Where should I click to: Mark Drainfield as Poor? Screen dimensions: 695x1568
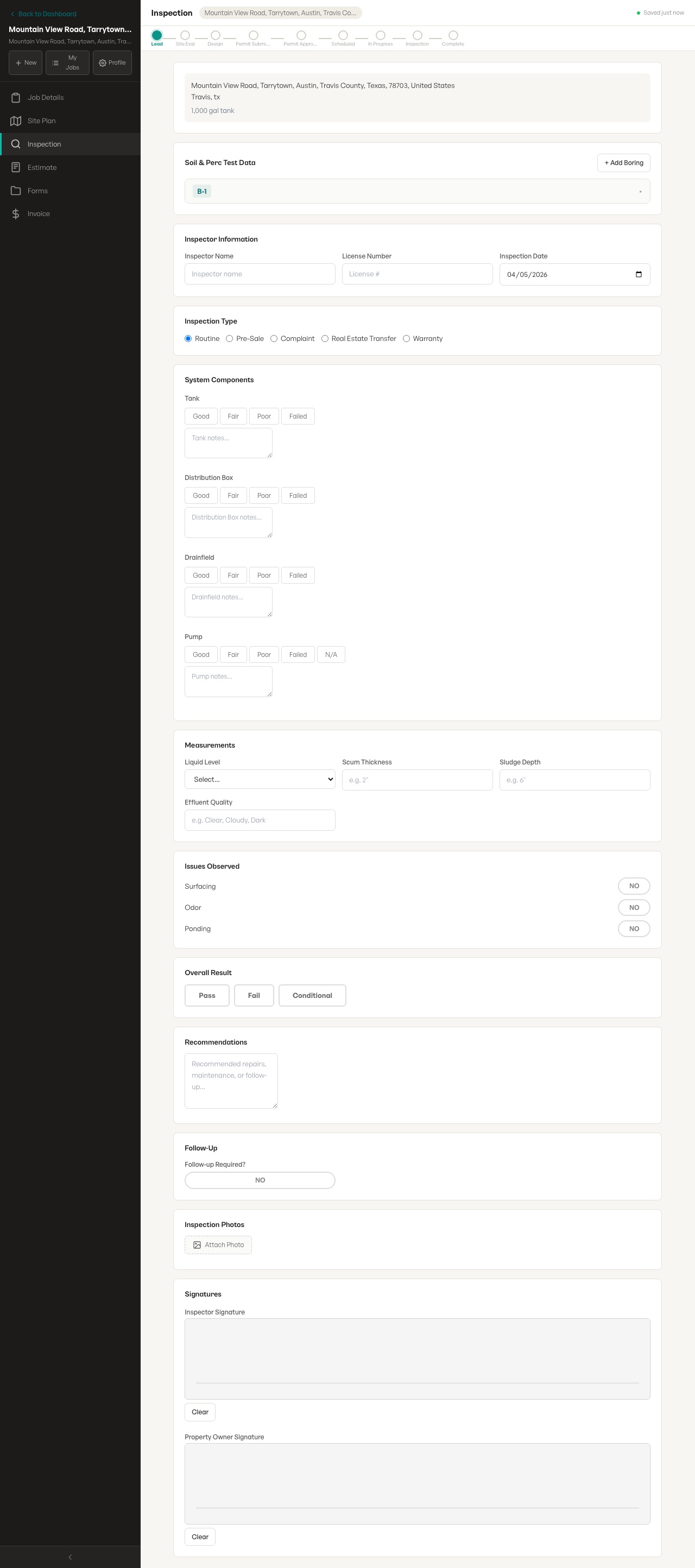pos(264,575)
